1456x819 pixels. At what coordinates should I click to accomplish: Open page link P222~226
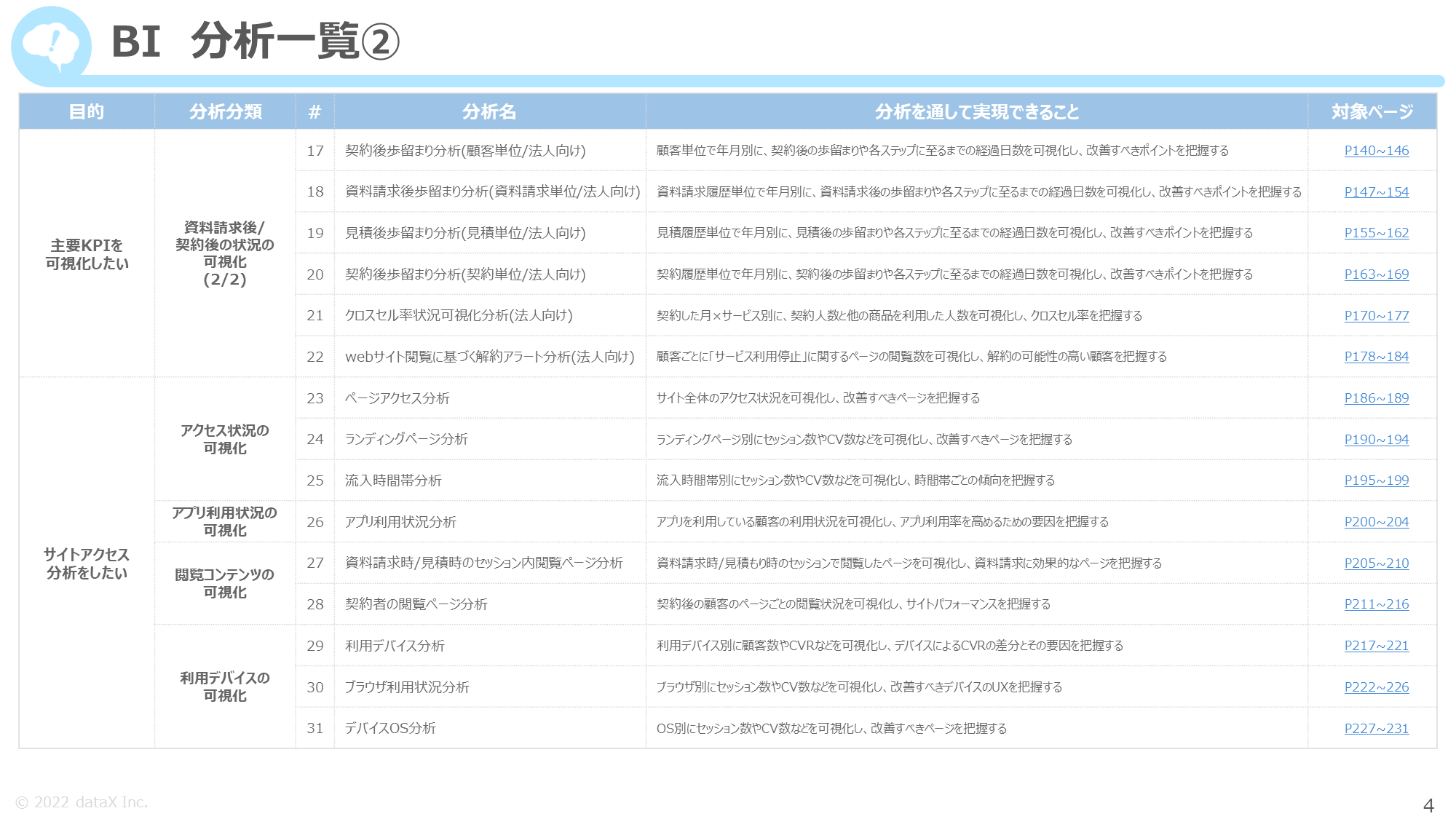(x=1376, y=687)
